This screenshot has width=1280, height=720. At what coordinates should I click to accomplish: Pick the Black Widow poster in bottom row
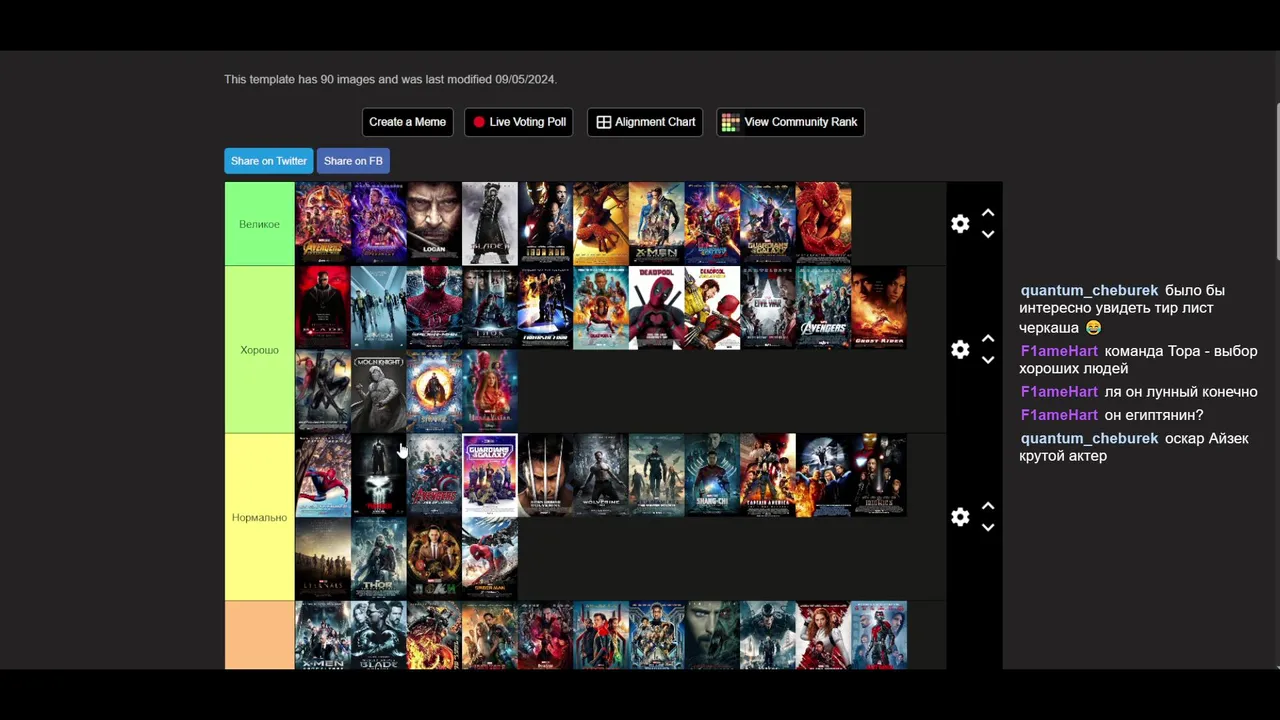[x=823, y=635]
